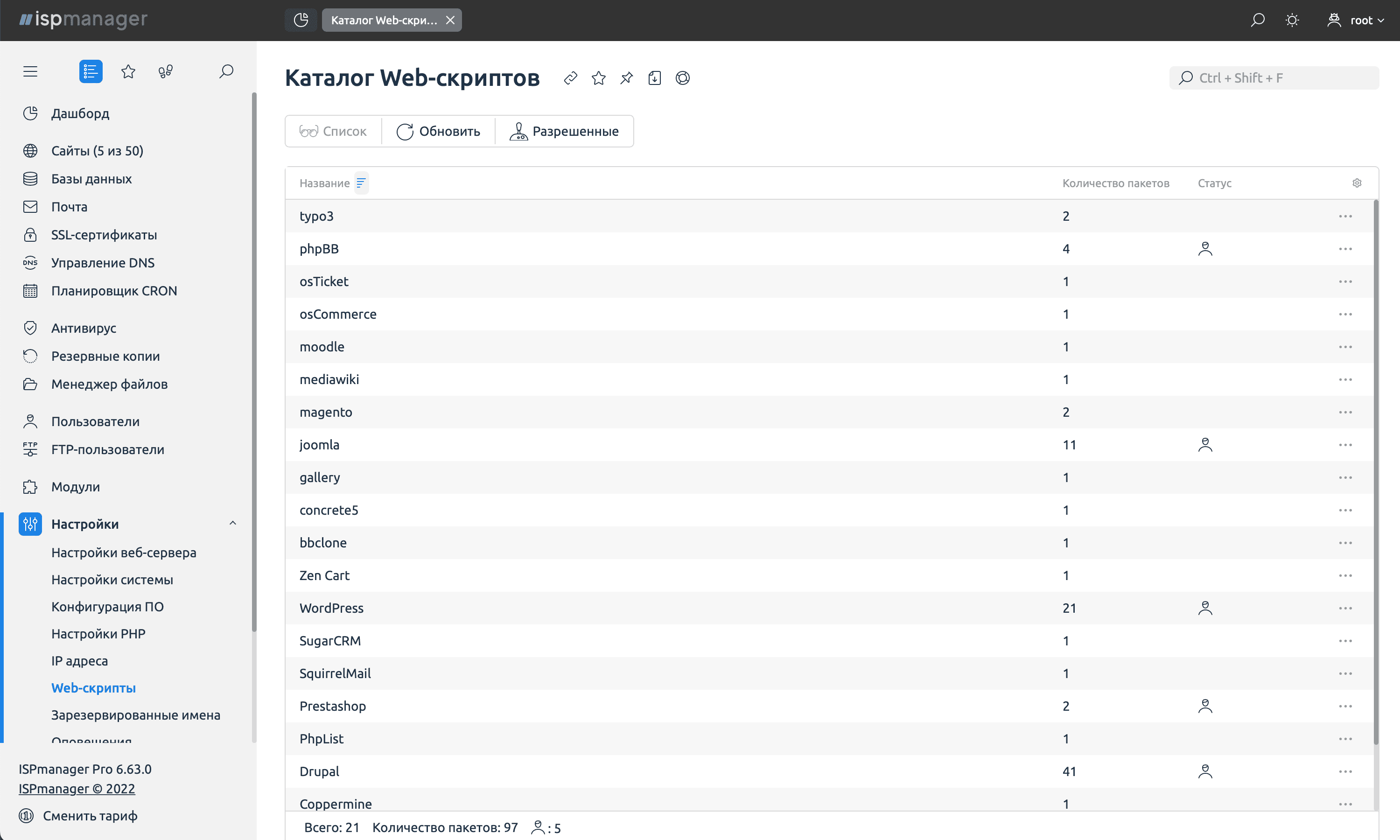Switch to Web-скрипты in the settings menu
This screenshot has width=1400, height=840.
click(x=93, y=688)
